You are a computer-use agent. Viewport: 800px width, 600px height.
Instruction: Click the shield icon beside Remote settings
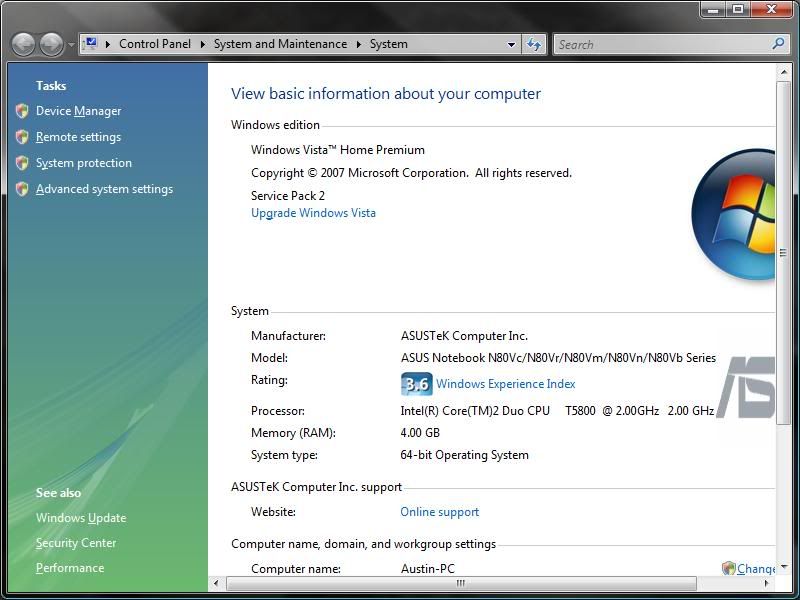[22, 137]
